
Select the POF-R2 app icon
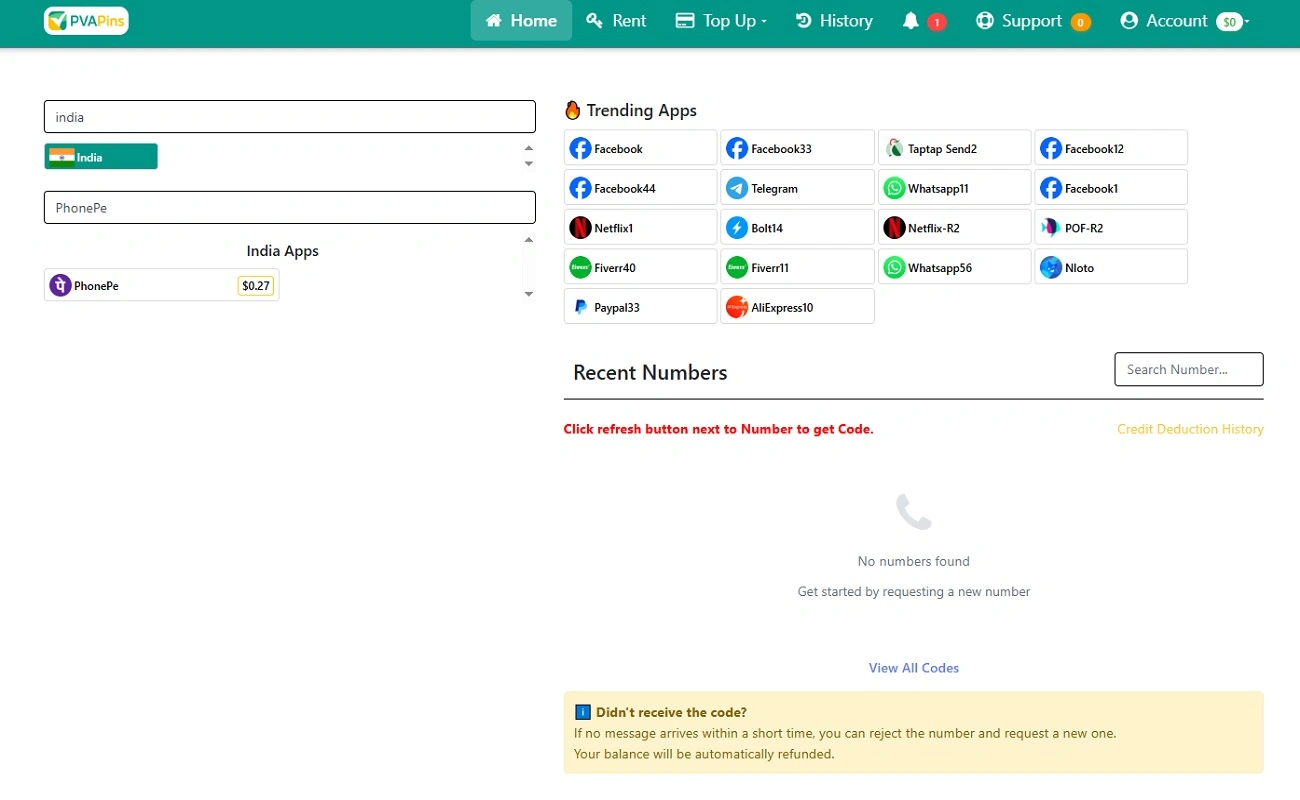pyautogui.click(x=1051, y=228)
